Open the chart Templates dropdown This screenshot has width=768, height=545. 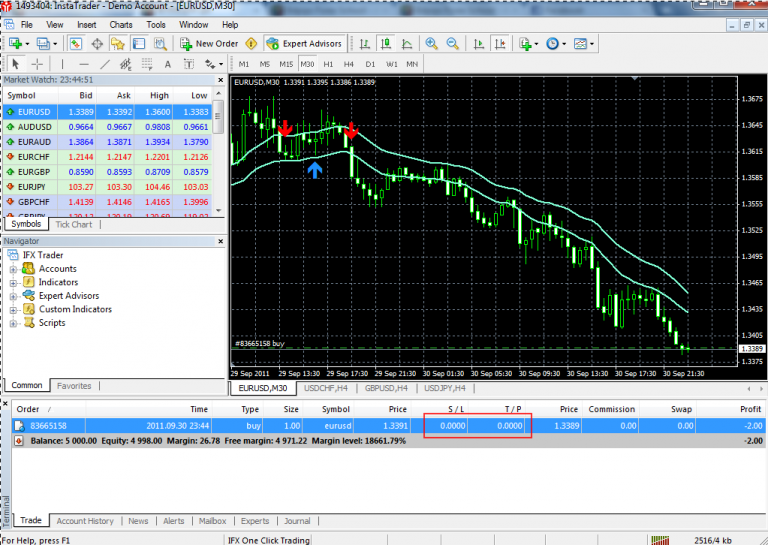point(584,44)
